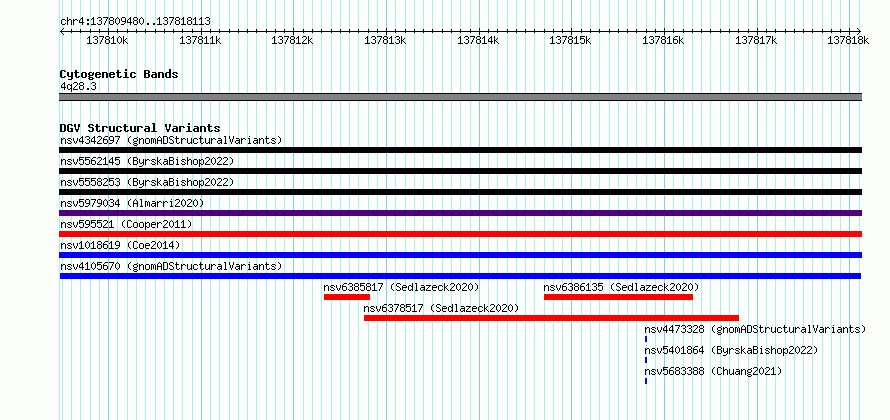Click the Cytogenetic Bands track title
The width and height of the screenshot is (890, 420).
click(119, 74)
